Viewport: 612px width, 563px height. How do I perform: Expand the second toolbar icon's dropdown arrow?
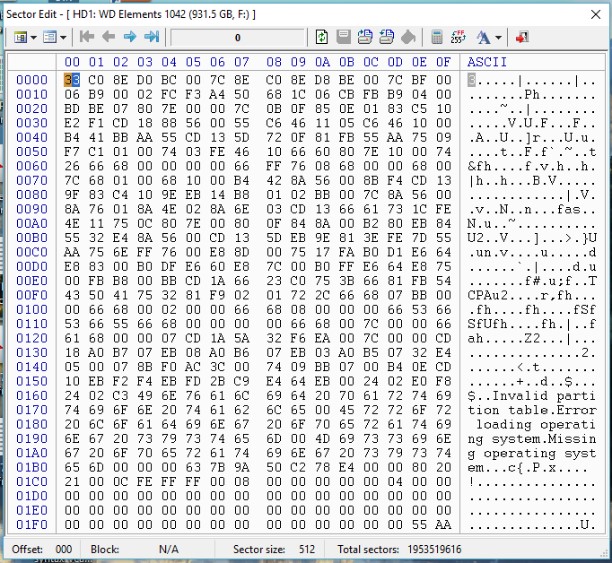point(63,38)
